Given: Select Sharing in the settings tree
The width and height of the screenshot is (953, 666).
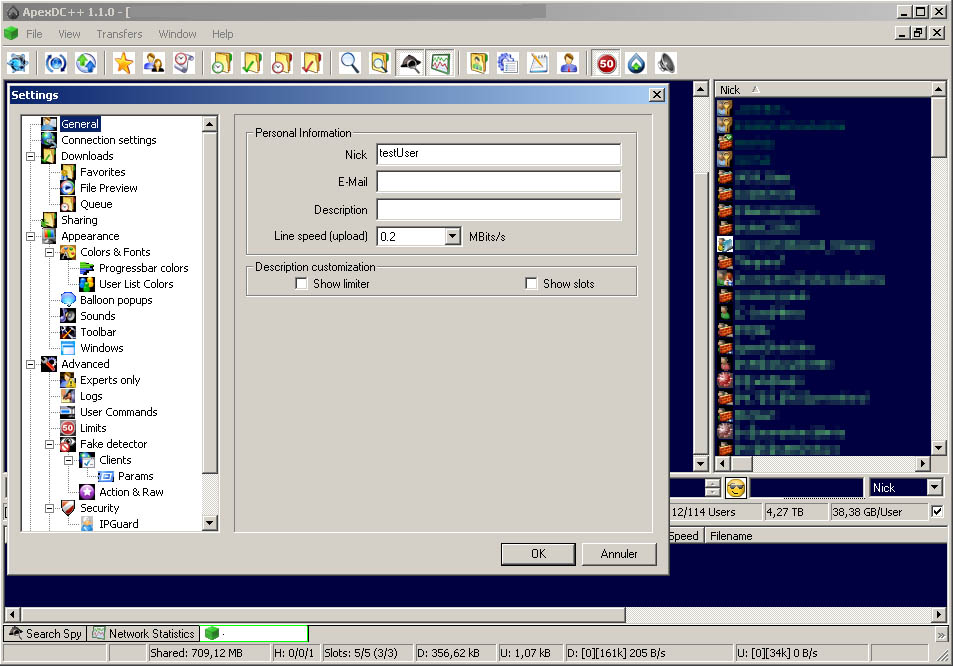Looking at the screenshot, I should [x=79, y=220].
